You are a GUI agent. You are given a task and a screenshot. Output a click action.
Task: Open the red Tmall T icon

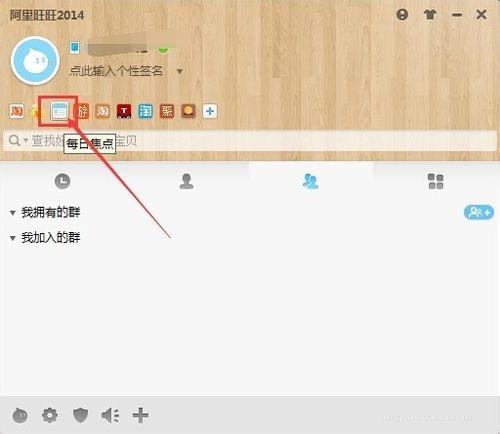point(124,111)
